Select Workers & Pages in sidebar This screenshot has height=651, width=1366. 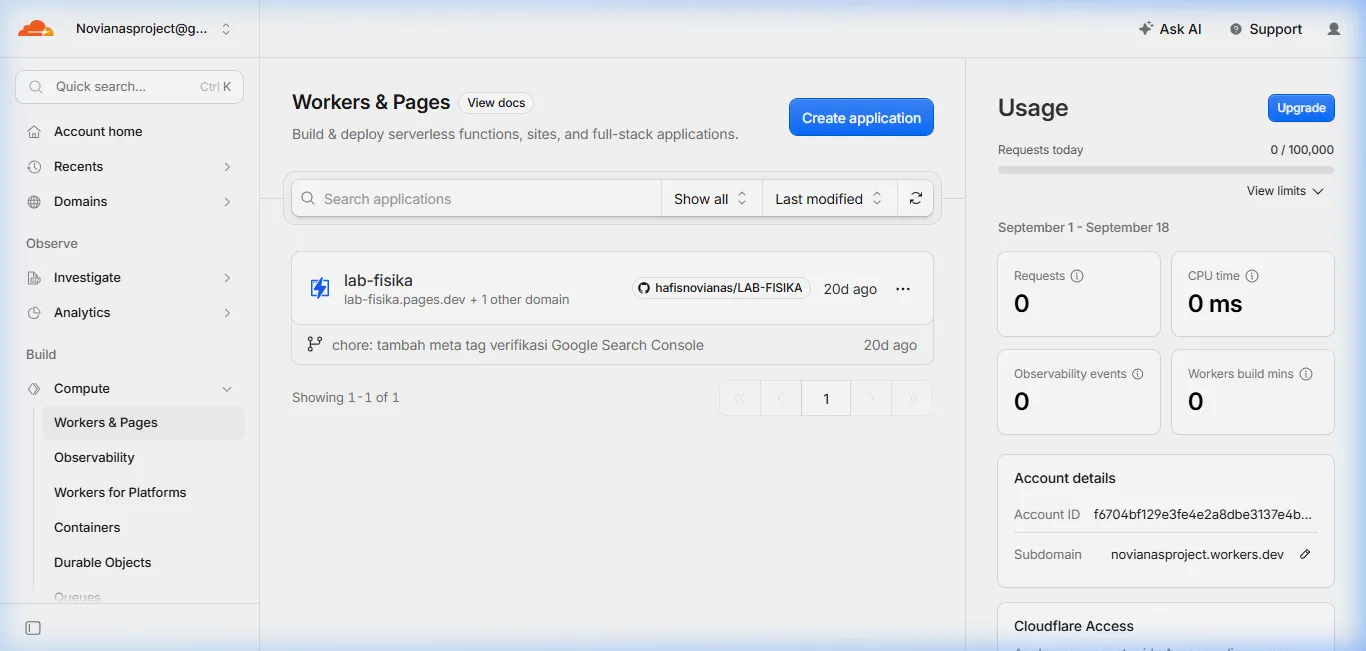(x=142, y=422)
